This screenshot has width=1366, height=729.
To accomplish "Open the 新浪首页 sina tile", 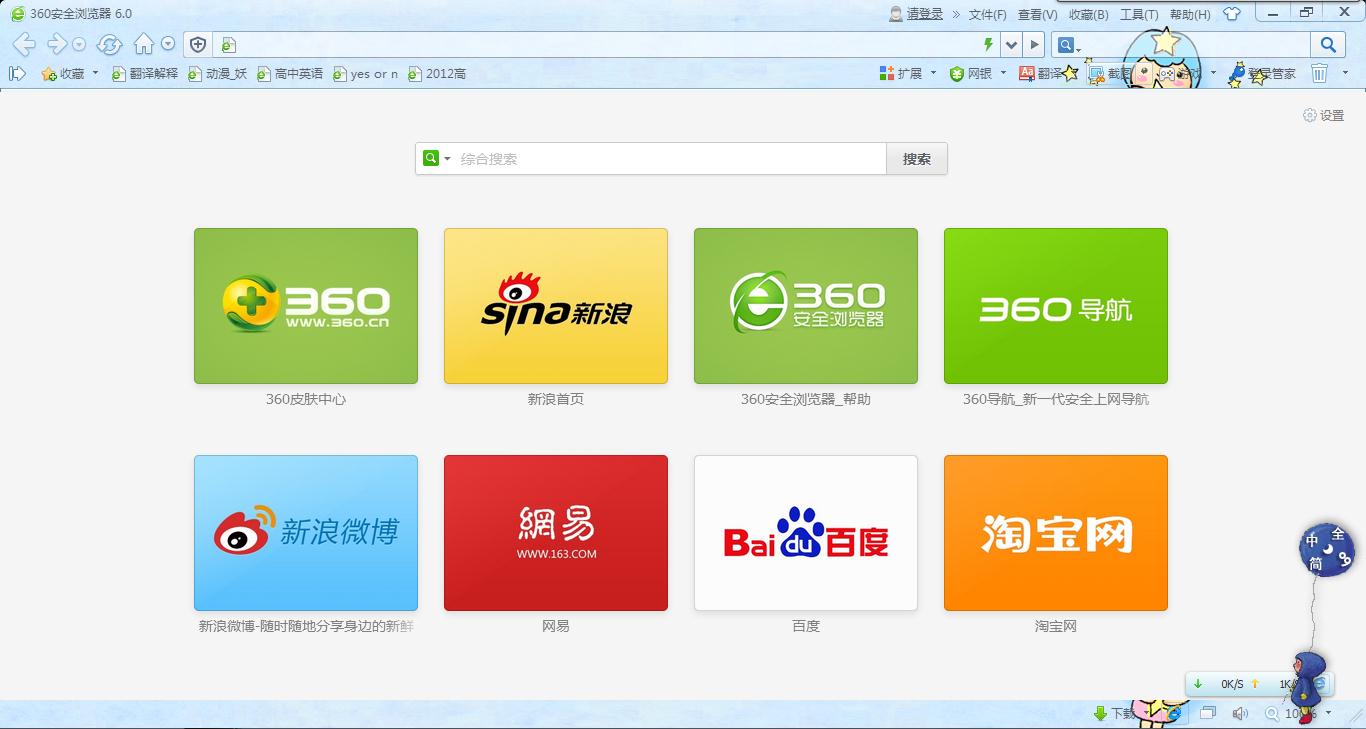I will coord(556,306).
